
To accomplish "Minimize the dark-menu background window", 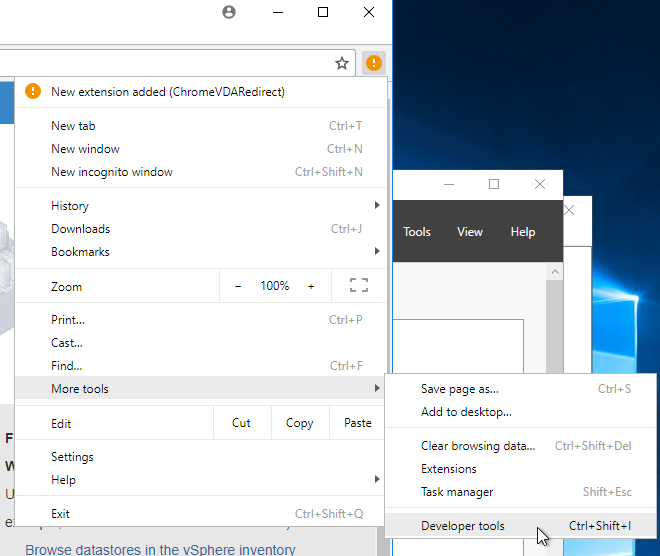I will [449, 184].
